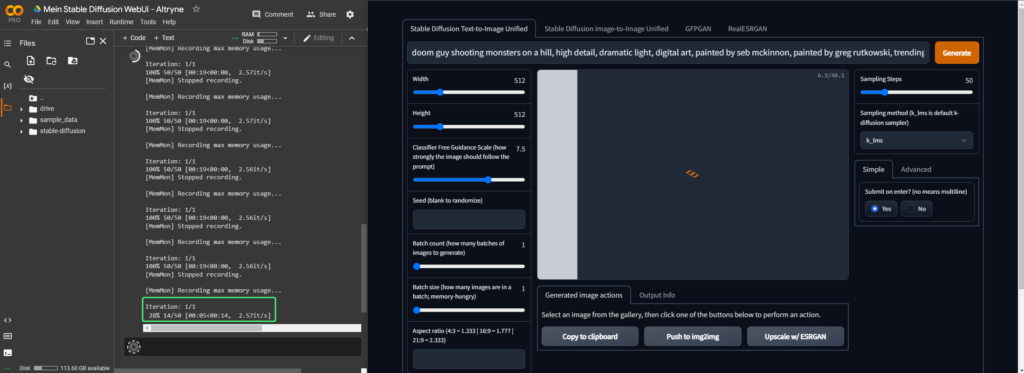Refresh the file list with the folder refresh icon
Screen dimensions: 1024x373
(52, 61)
